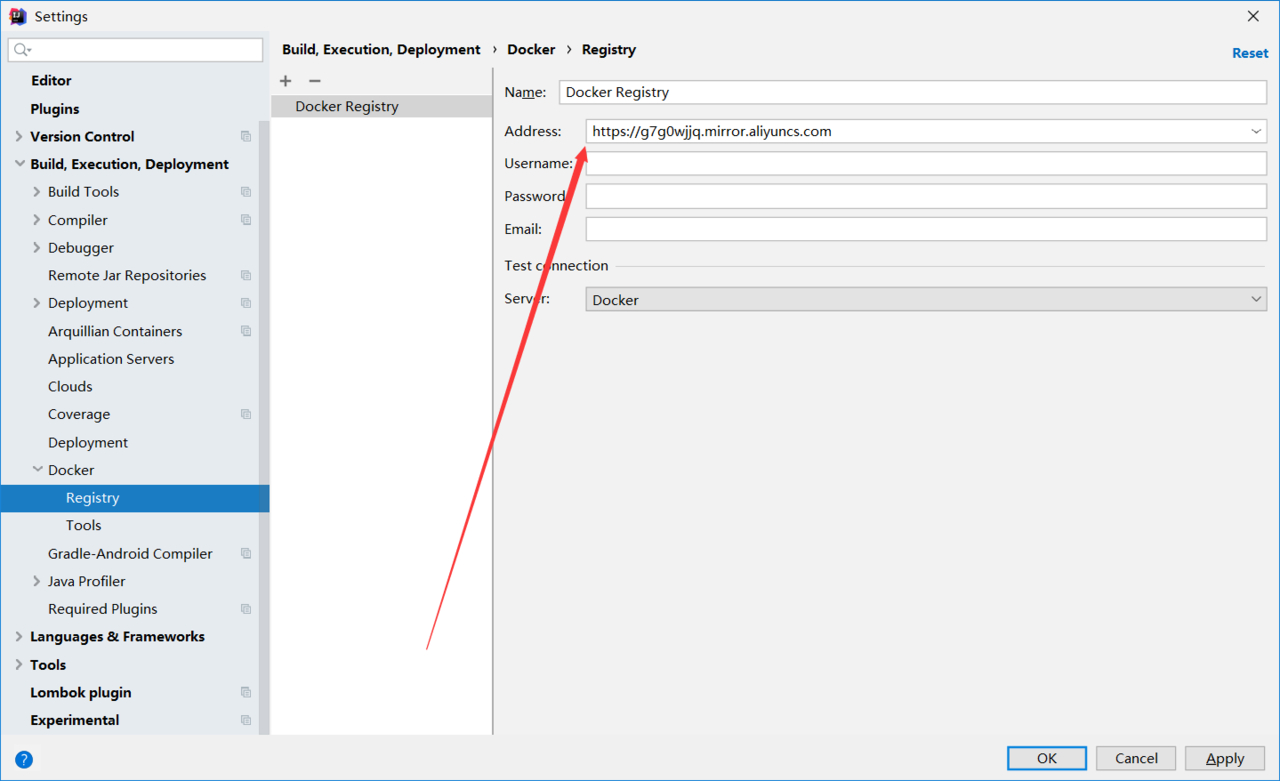The image size is (1280, 781).
Task: Collapse the Docker tree node
Action: click(37, 470)
